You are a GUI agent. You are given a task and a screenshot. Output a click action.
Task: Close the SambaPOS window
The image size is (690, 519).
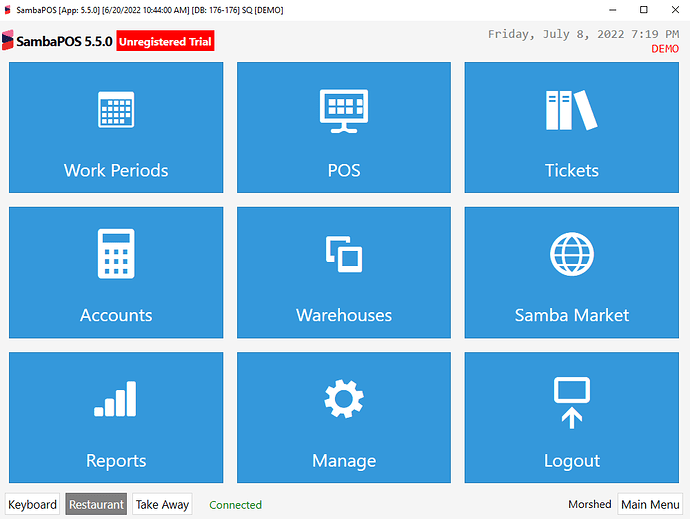[675, 10]
